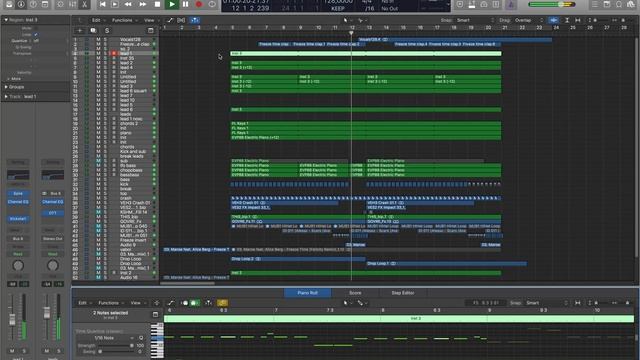Open the Library panel icon
640x360 pixels.
point(9,4)
